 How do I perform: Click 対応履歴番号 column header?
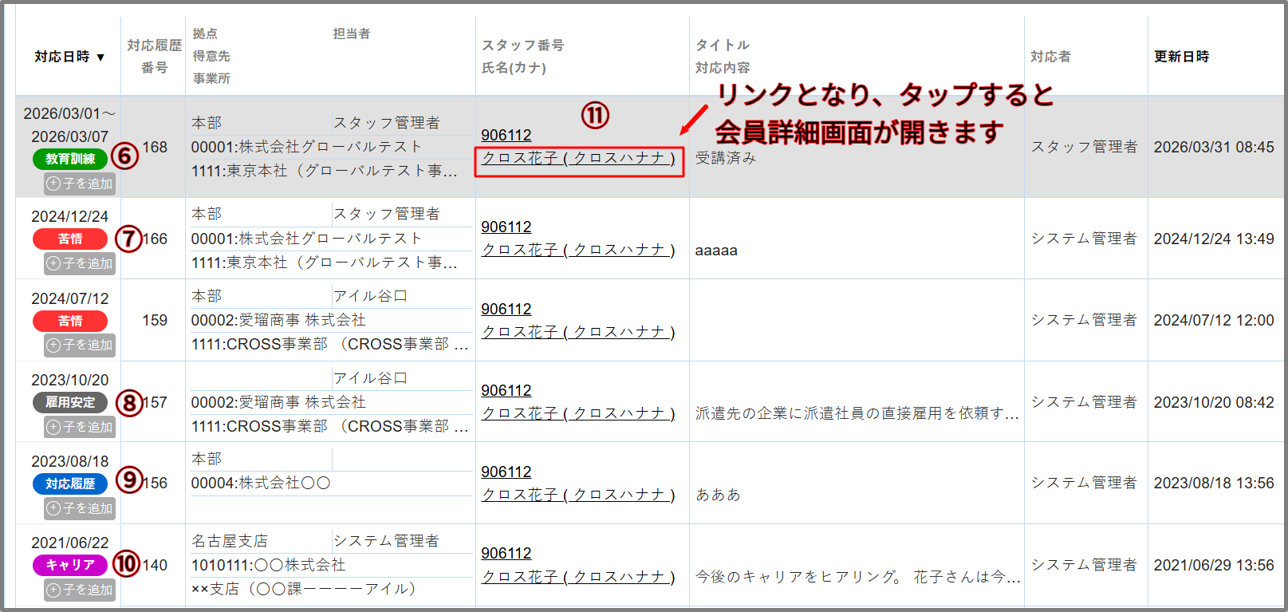pyautogui.click(x=154, y=56)
